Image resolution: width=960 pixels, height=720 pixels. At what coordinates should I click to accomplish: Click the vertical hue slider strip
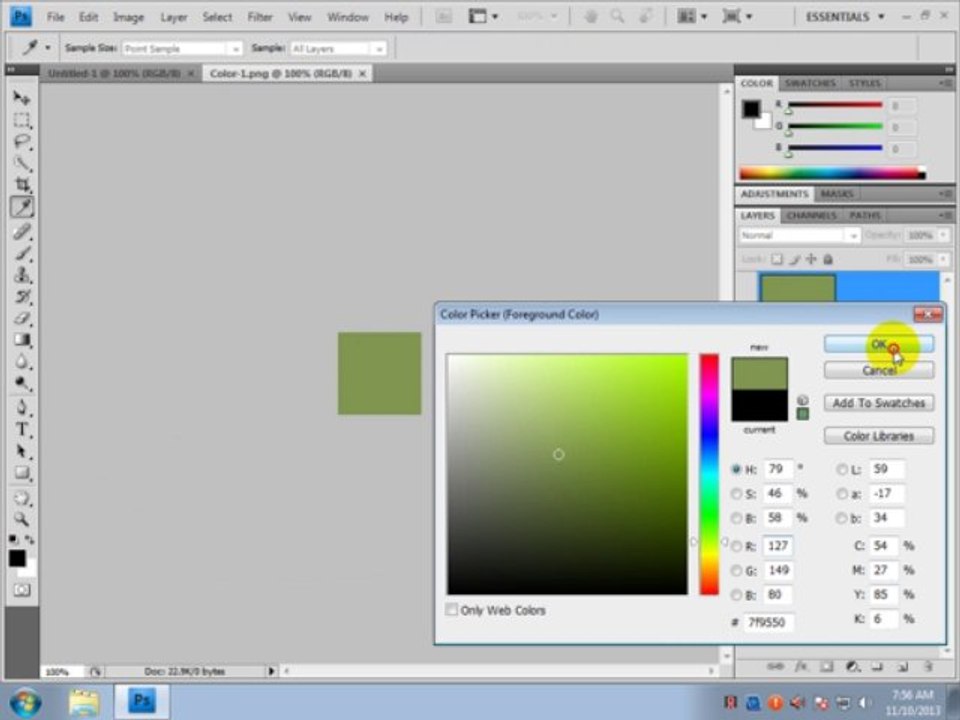(x=709, y=474)
